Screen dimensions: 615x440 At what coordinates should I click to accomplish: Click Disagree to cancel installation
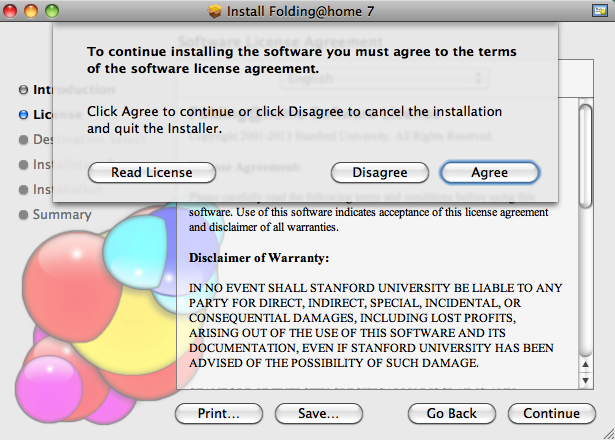click(380, 172)
